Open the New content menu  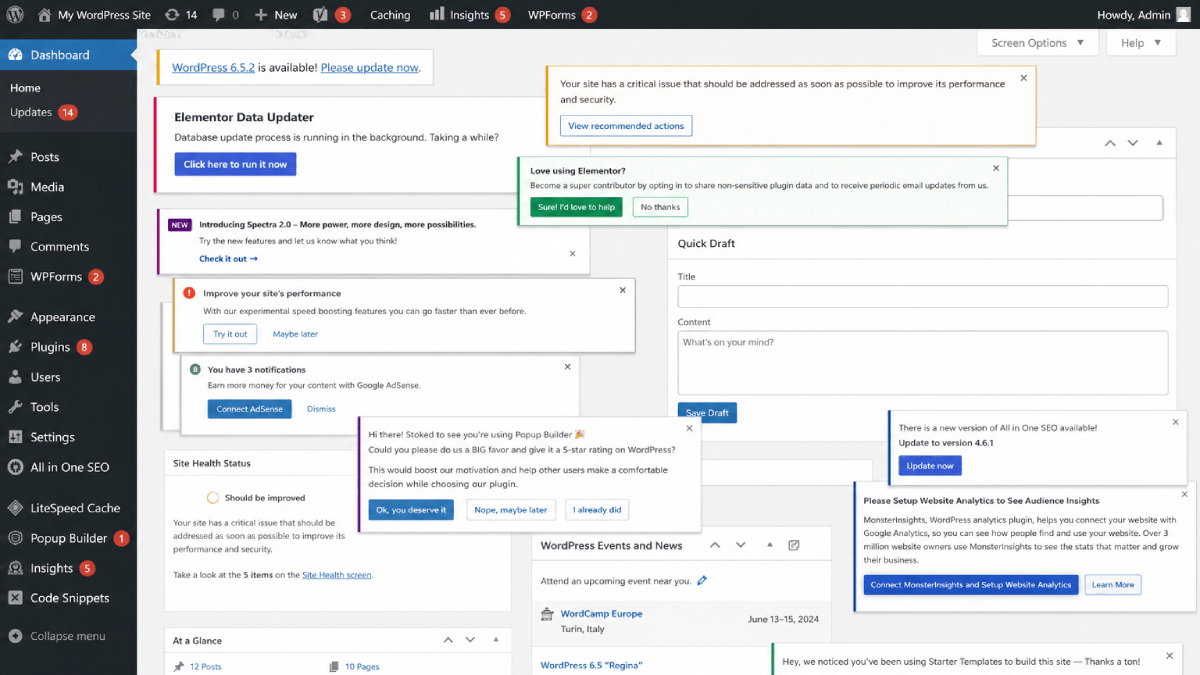tap(276, 15)
